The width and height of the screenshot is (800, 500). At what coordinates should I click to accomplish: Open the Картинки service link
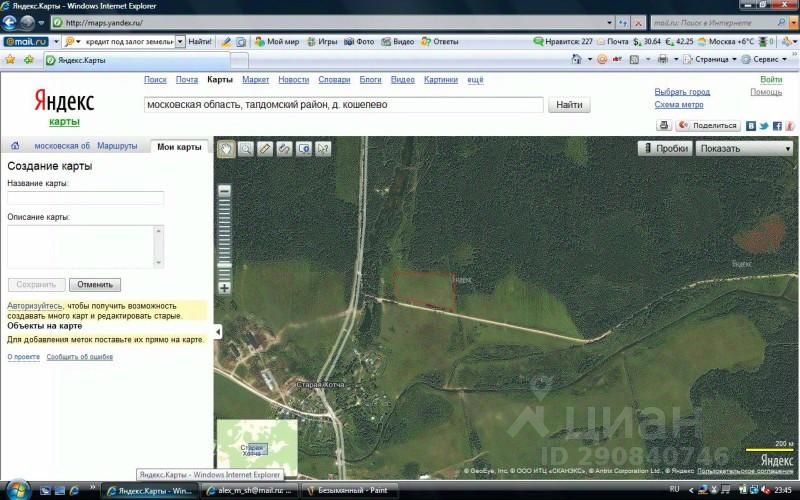[441, 80]
